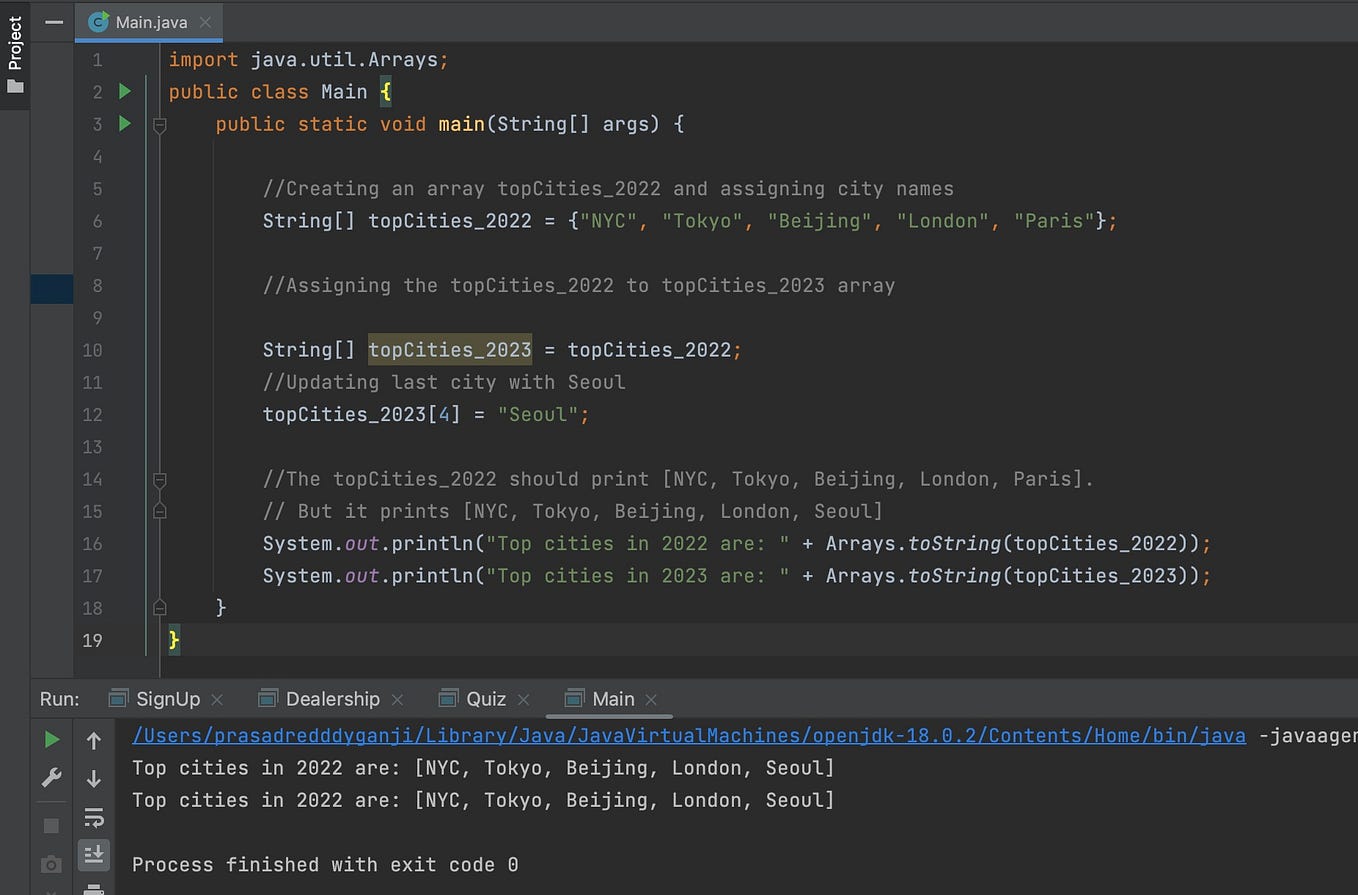The height and width of the screenshot is (895, 1358).
Task: Click the Stop process icon
Action: (51, 823)
